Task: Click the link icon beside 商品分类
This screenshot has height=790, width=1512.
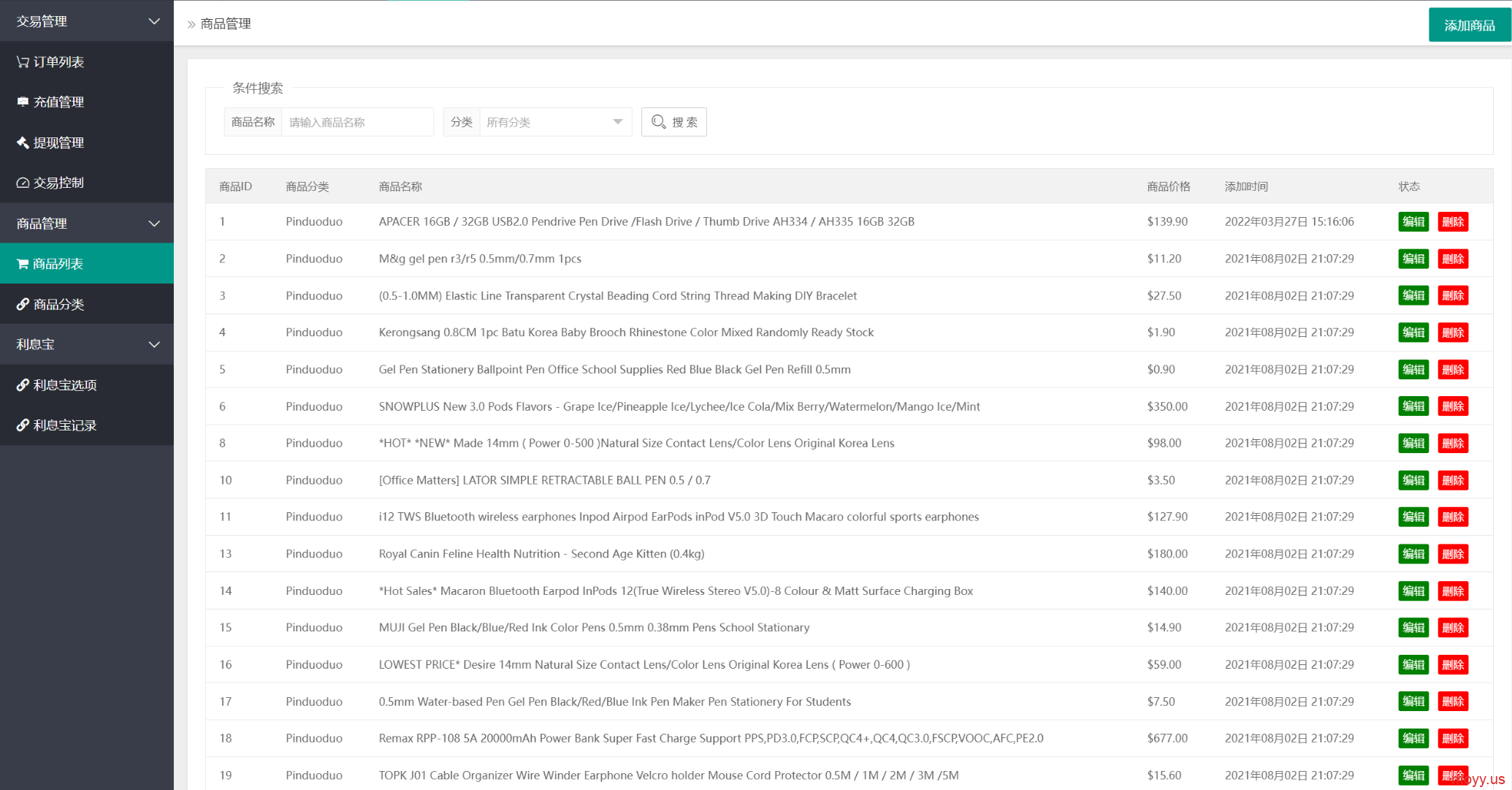Action: point(23,304)
